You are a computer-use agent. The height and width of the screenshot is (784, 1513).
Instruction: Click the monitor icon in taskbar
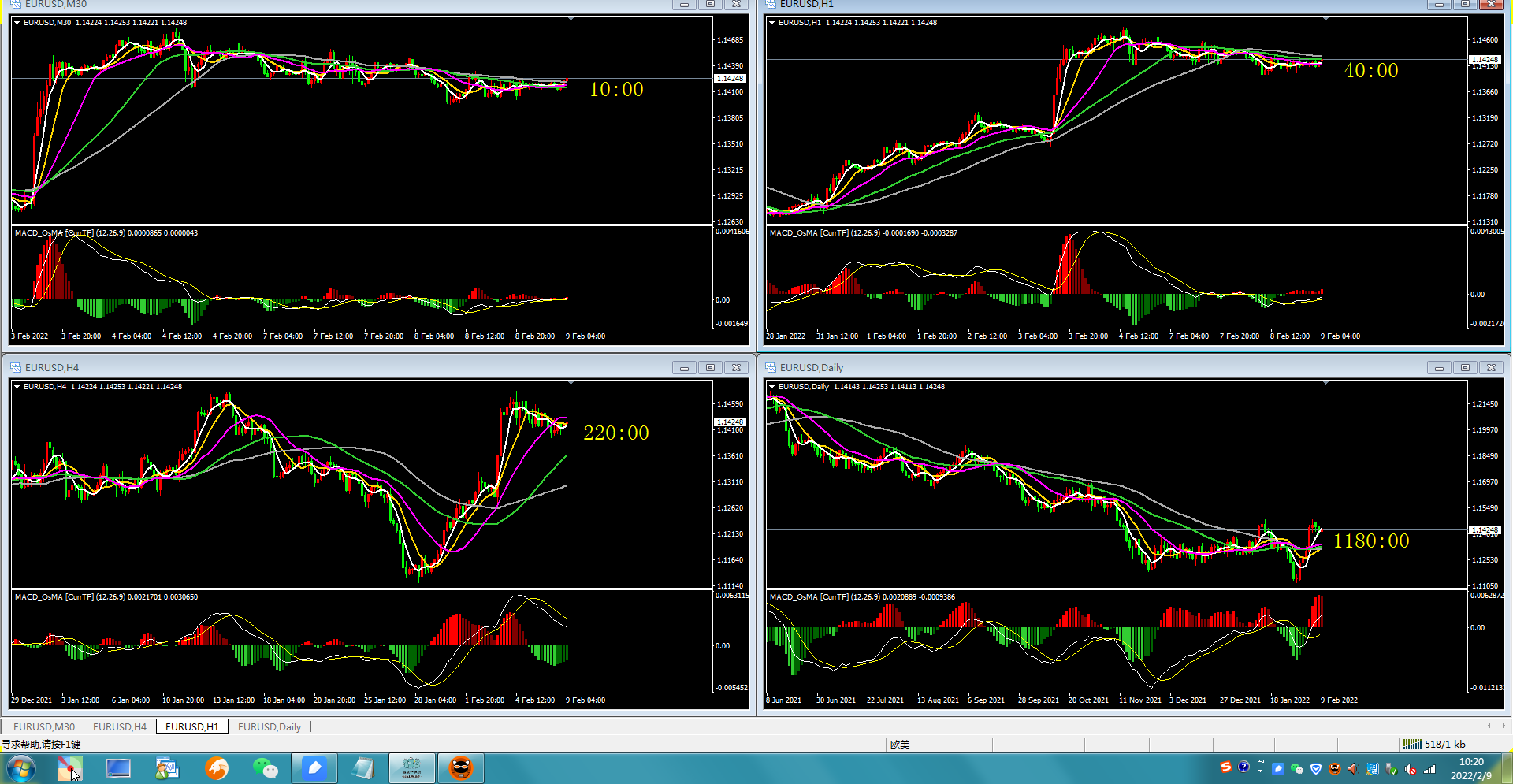pos(119,767)
